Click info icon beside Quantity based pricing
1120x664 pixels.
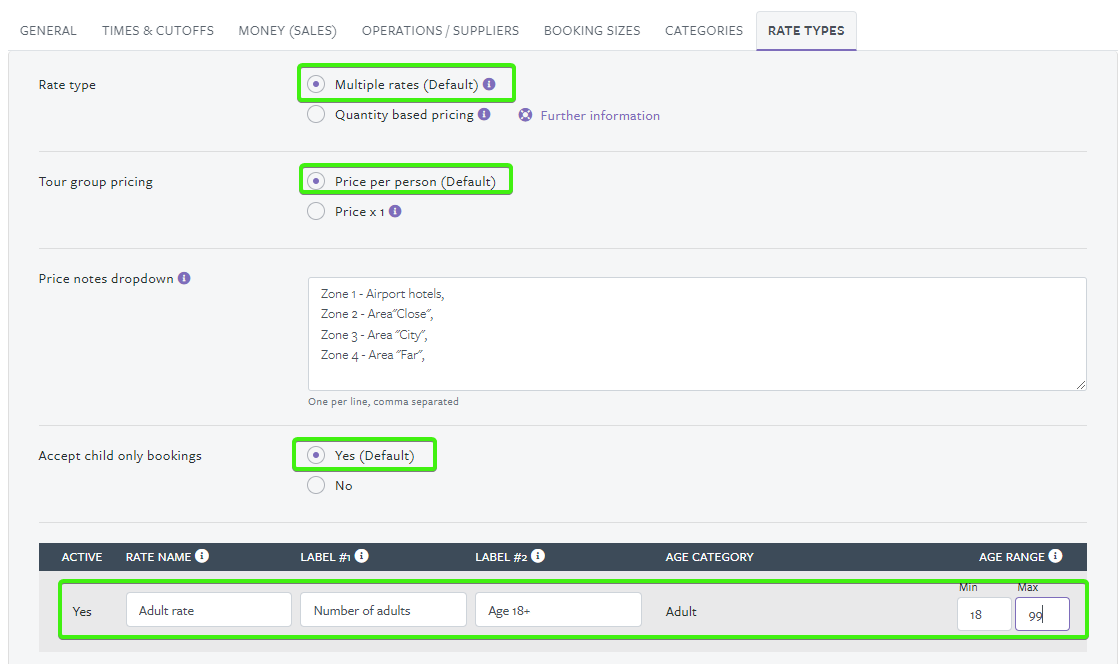tap(484, 114)
